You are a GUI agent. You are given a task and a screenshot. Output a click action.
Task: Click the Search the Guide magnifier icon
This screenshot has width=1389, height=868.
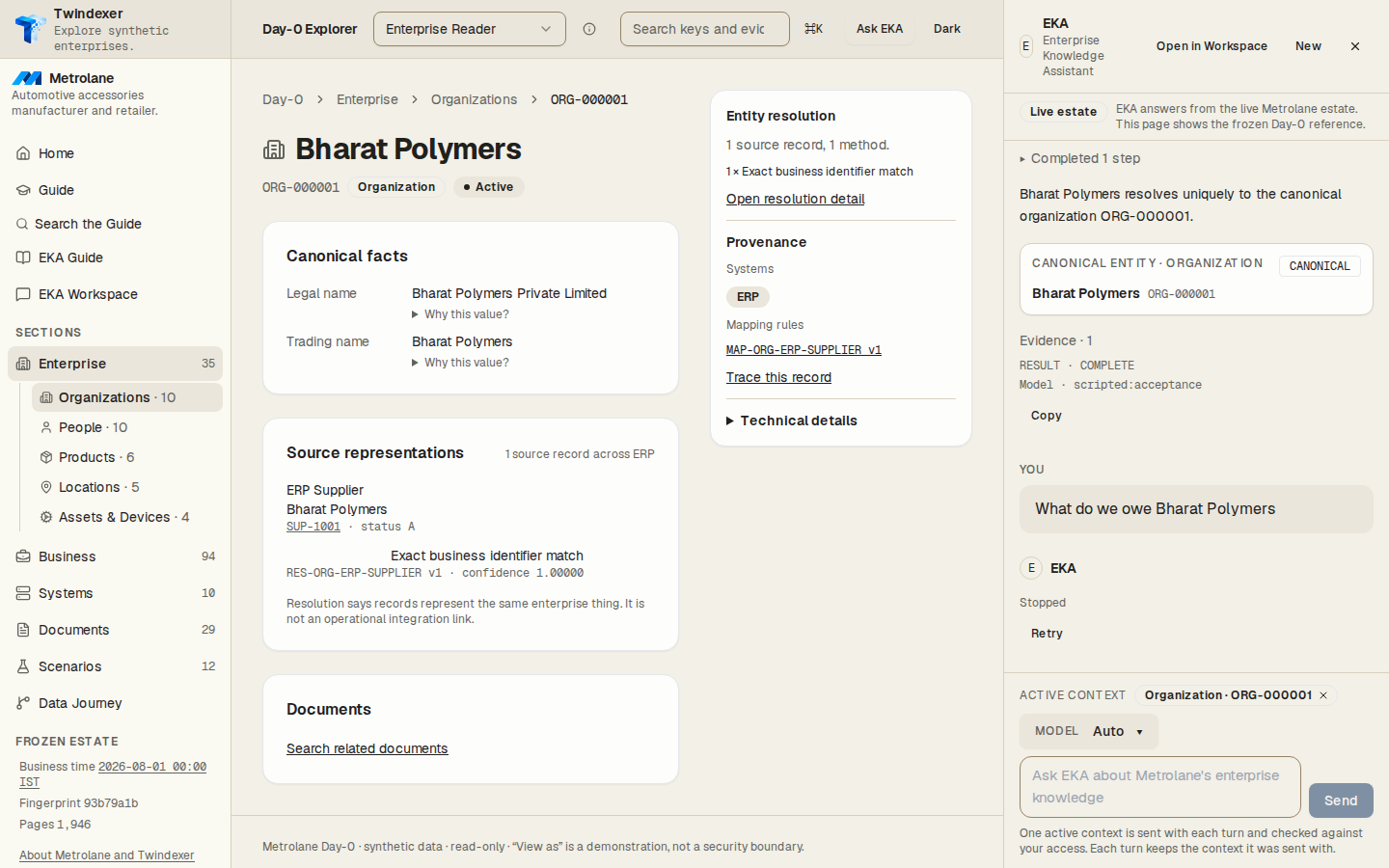22,224
